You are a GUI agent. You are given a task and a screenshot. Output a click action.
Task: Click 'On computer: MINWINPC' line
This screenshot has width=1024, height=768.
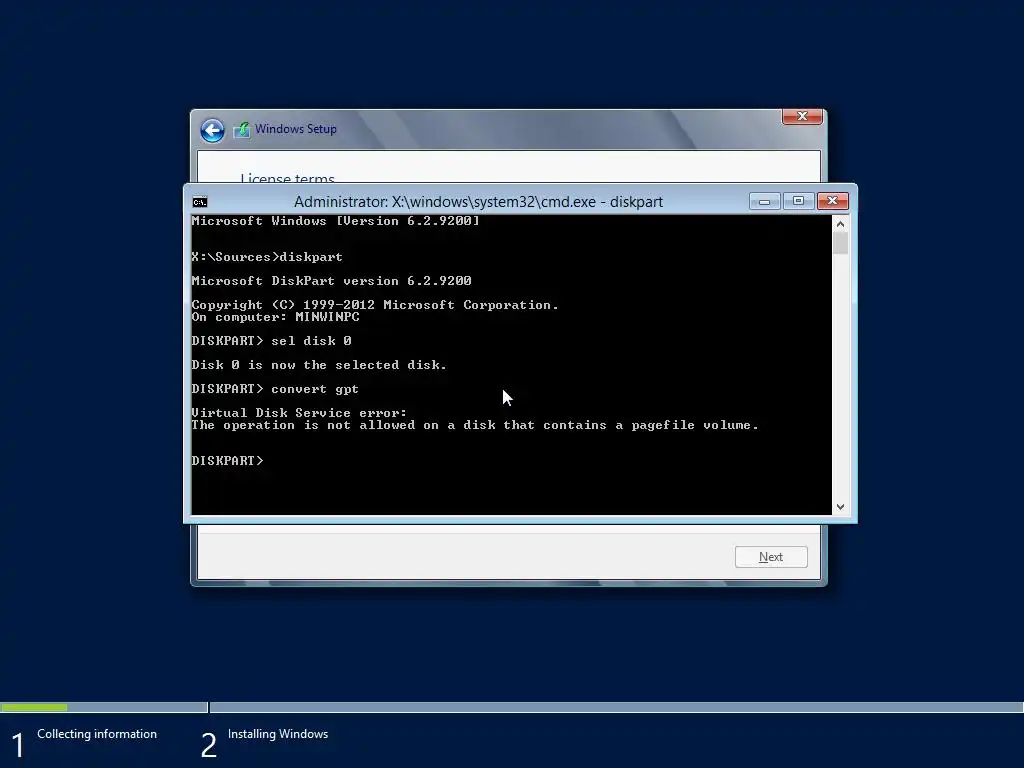coord(276,317)
